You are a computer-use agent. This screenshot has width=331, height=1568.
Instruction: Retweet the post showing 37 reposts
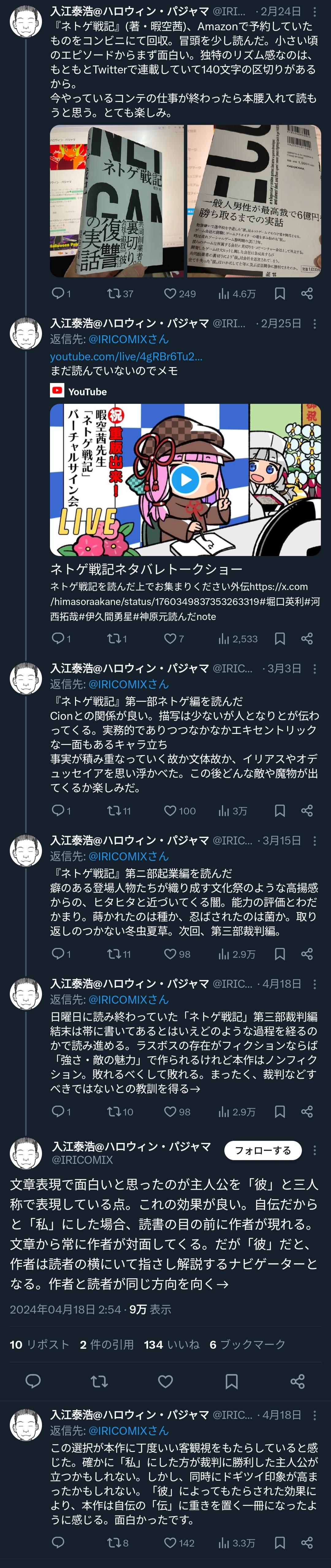(120, 293)
